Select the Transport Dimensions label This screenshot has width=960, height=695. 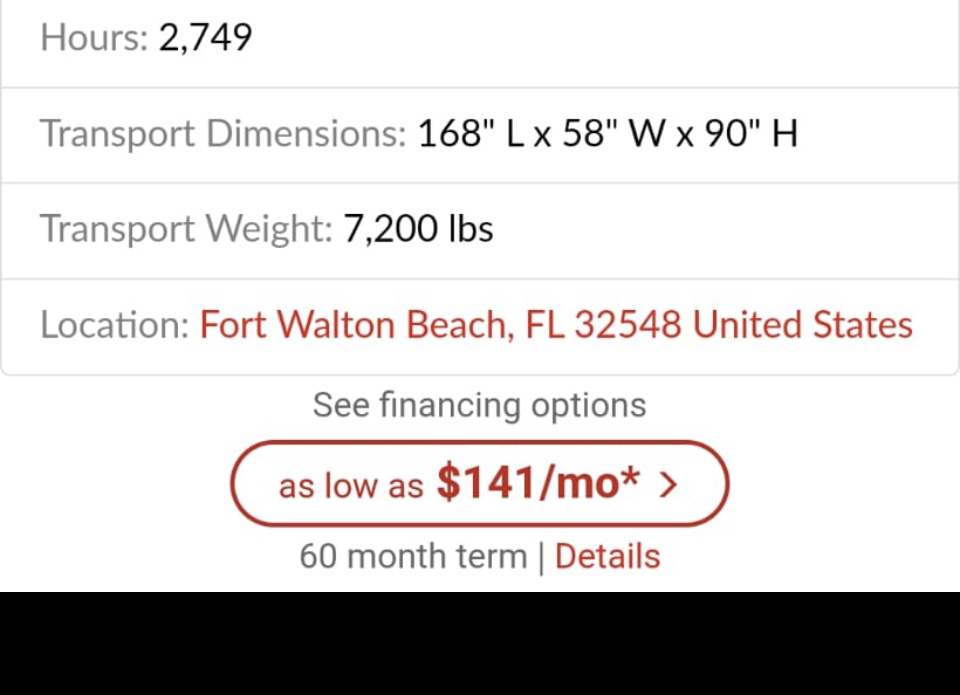(222, 134)
